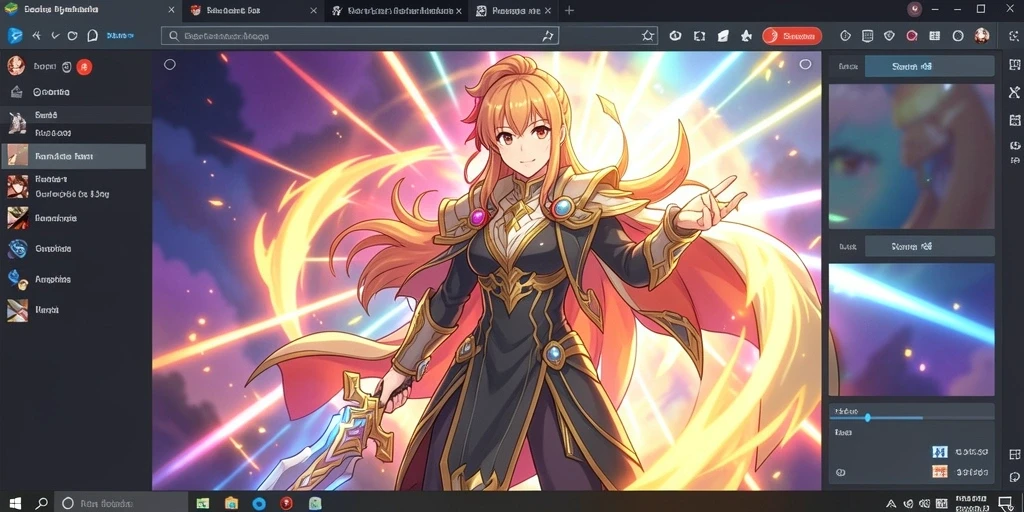This screenshot has height=512, width=1024.
Task: Click the speech bubble icon in top toolbar
Action: click(x=92, y=36)
